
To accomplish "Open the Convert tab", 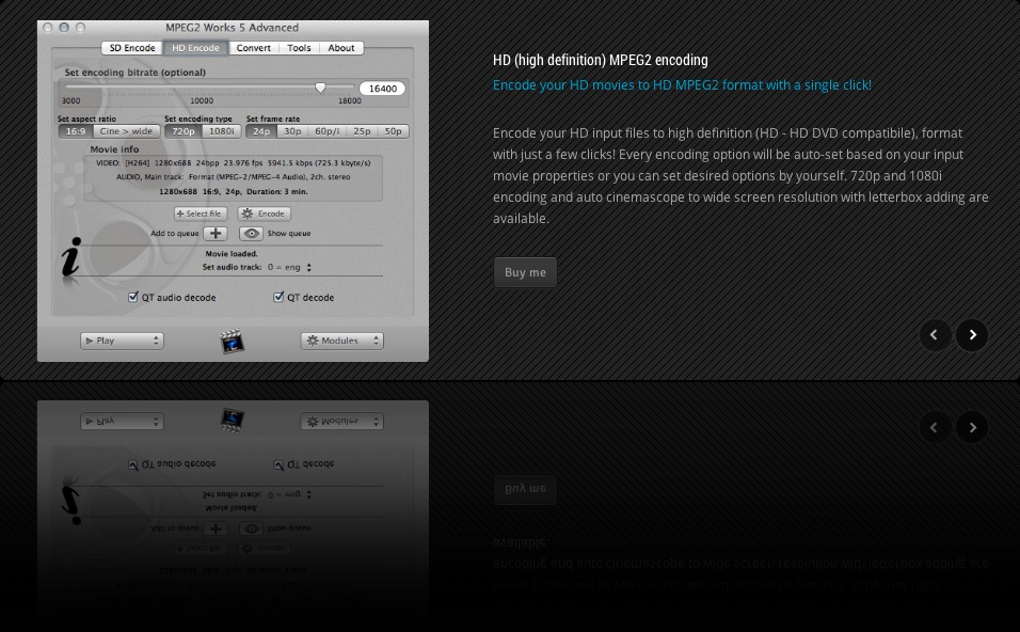I will click(x=254, y=48).
